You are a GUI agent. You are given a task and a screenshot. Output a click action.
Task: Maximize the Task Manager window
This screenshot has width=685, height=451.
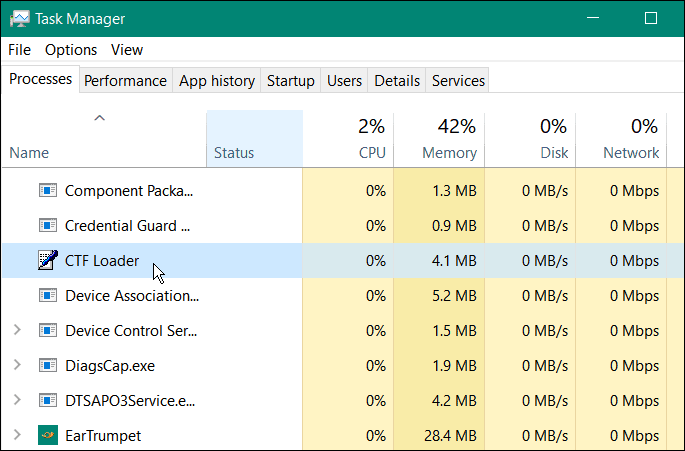tap(651, 18)
